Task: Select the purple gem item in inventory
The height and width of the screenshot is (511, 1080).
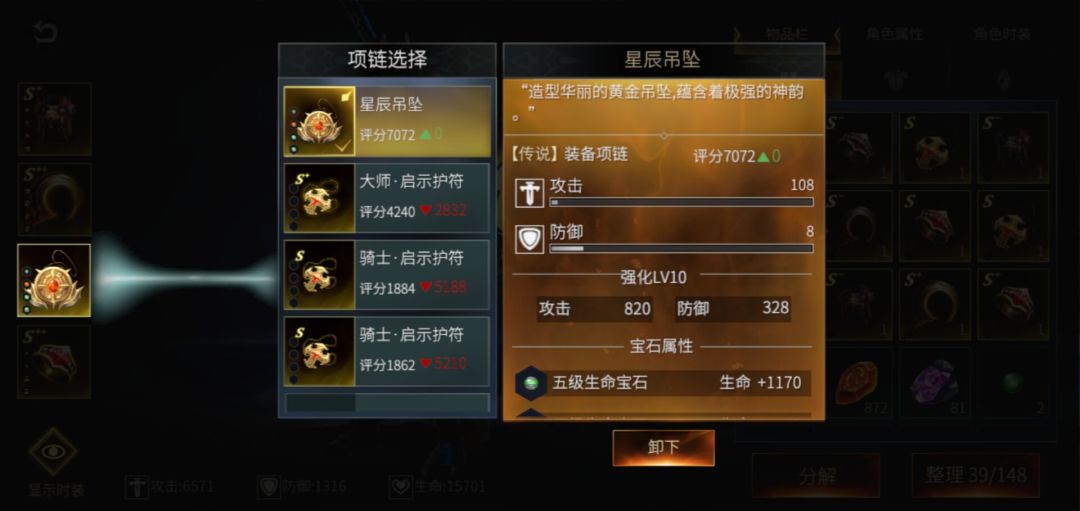Action: [x=933, y=384]
